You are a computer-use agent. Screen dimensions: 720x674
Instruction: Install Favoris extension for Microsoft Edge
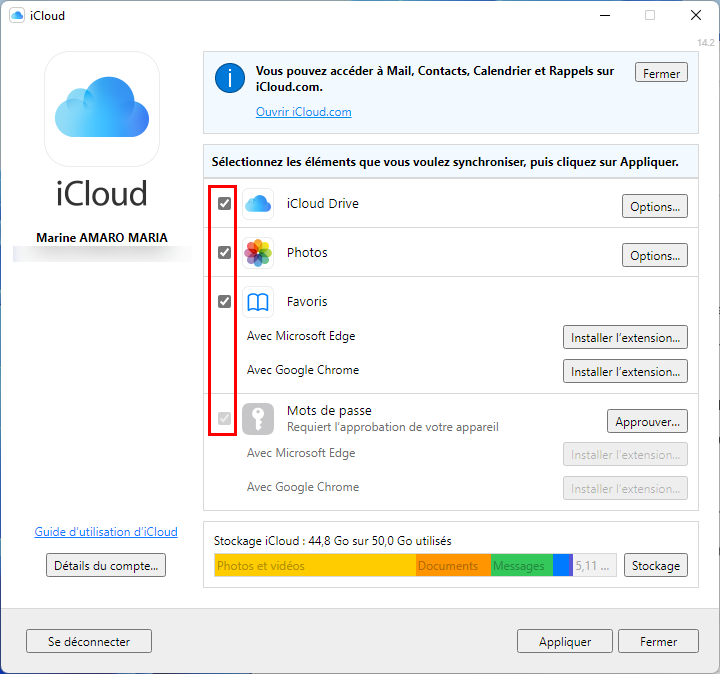coord(625,337)
